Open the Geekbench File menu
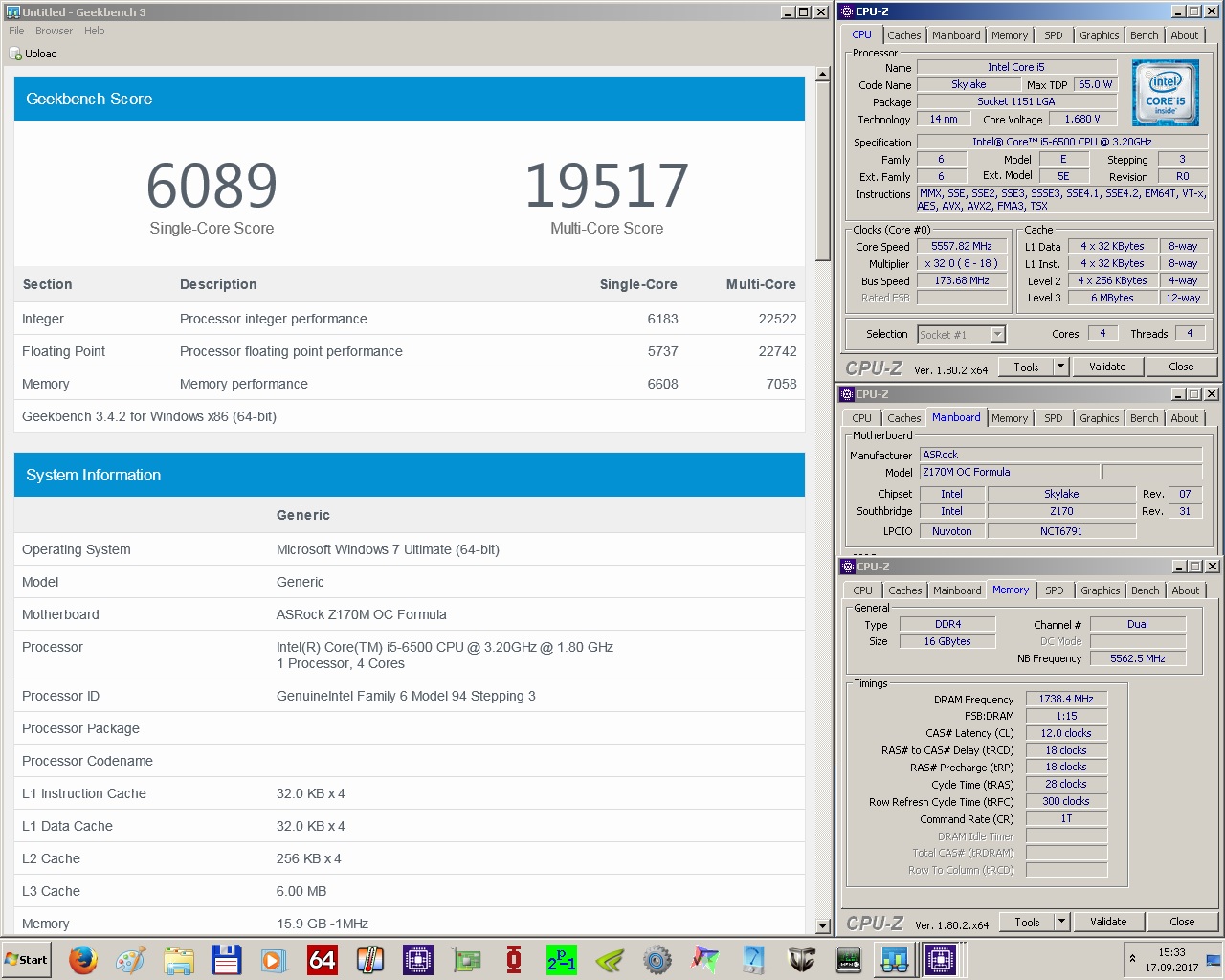Image resolution: width=1225 pixels, height=980 pixels. tap(16, 31)
